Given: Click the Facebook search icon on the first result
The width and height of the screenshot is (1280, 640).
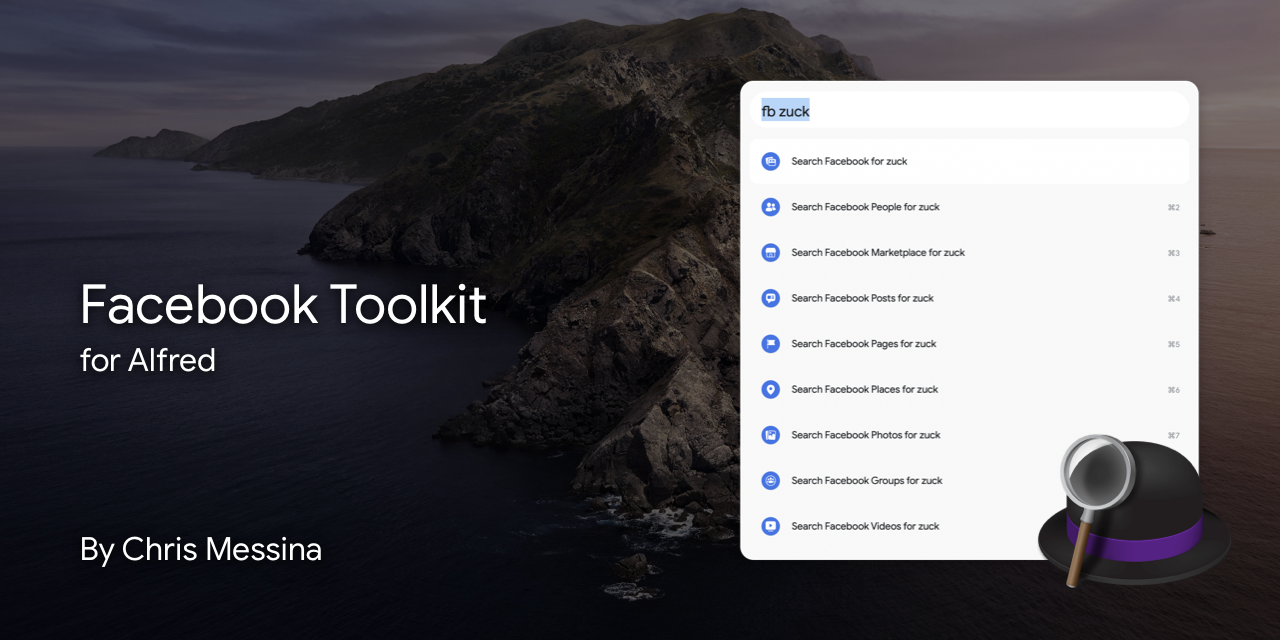Looking at the screenshot, I should [770, 161].
